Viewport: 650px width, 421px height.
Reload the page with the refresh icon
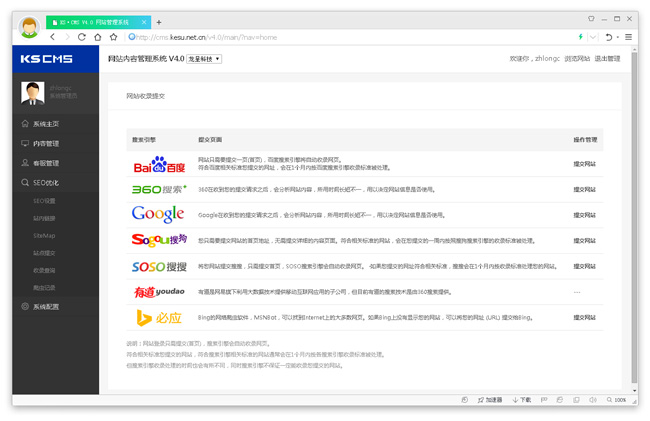point(82,37)
